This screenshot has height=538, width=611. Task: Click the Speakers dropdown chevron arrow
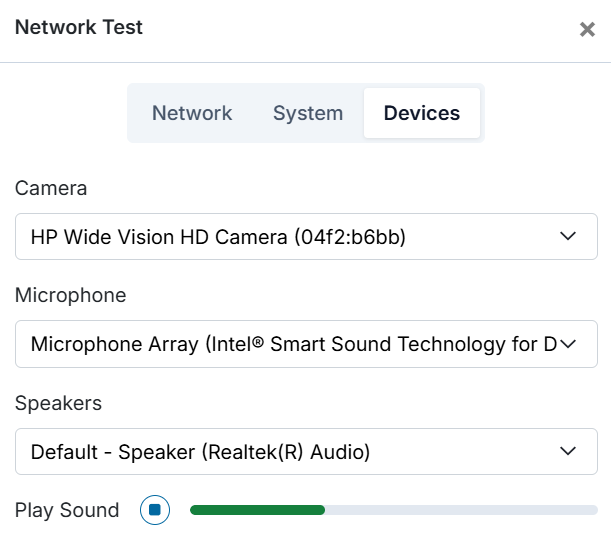568,451
